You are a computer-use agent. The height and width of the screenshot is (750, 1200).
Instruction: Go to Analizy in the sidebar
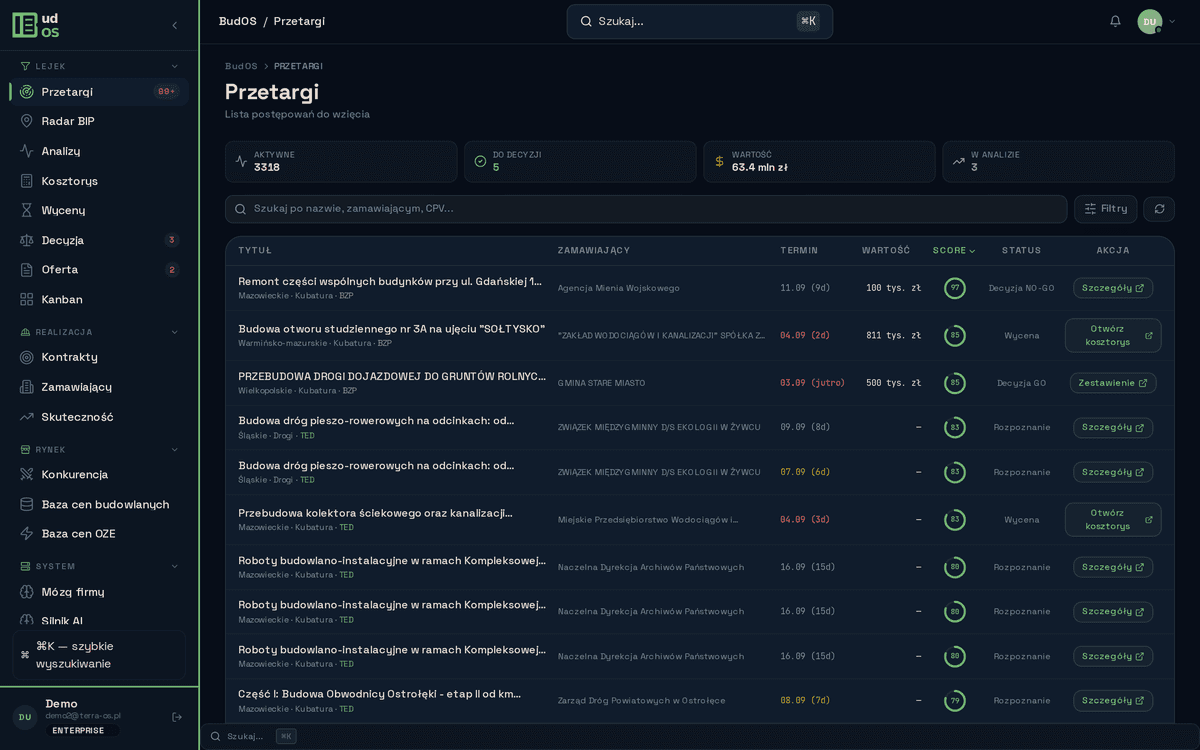point(99,151)
